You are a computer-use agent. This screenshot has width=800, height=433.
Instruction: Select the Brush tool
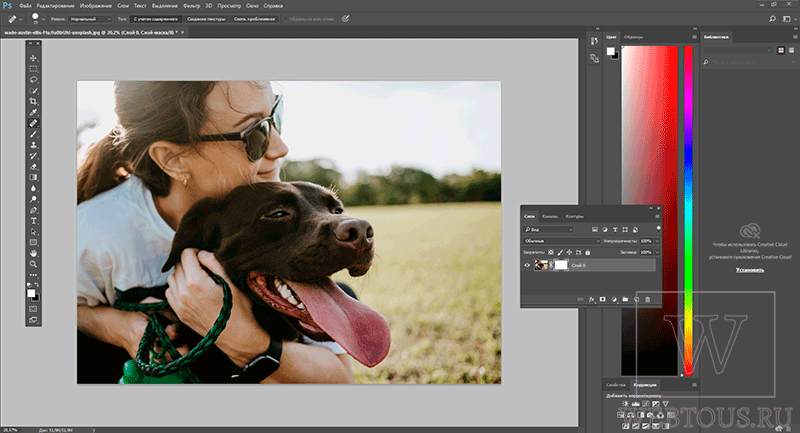[x=33, y=134]
